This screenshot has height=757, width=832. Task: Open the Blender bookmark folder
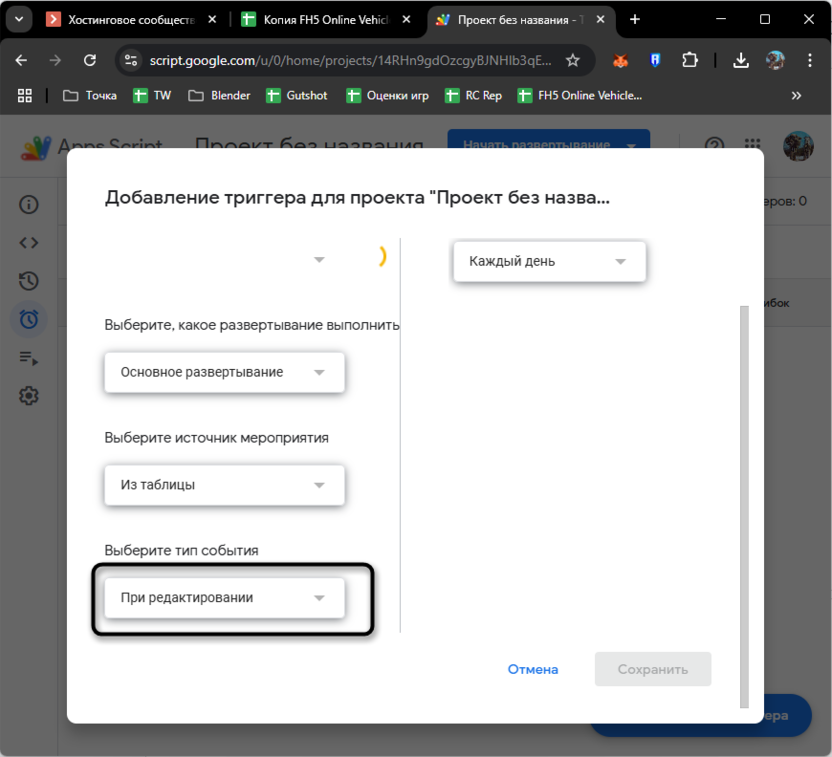219,95
